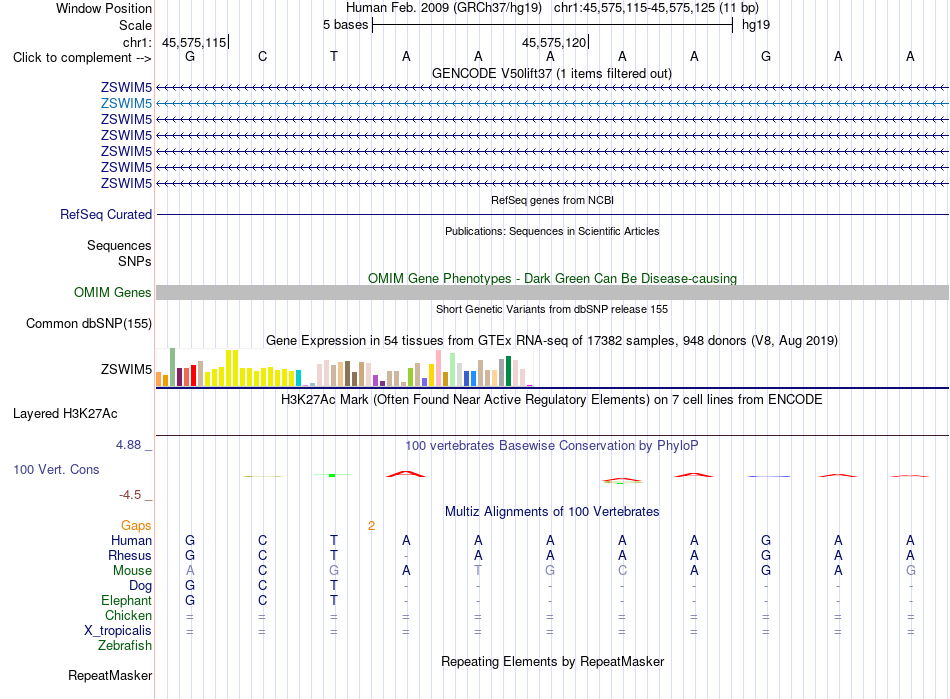950x699 pixels.
Task: Click the bright green PhyloP conservation bar
Action: pos(332,475)
